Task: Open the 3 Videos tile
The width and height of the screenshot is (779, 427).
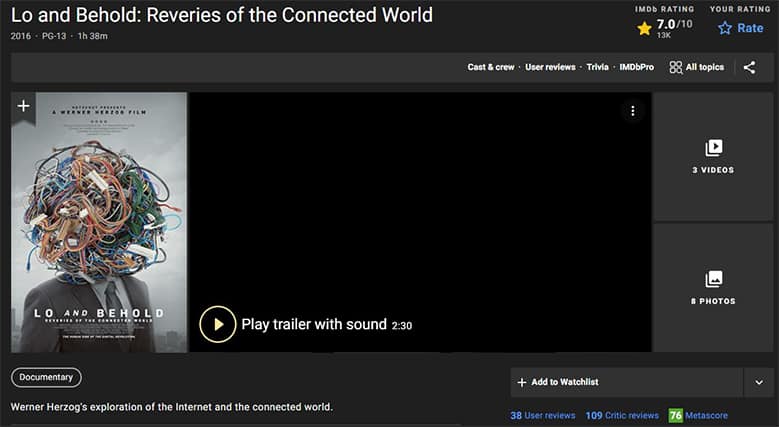Action: [713, 156]
